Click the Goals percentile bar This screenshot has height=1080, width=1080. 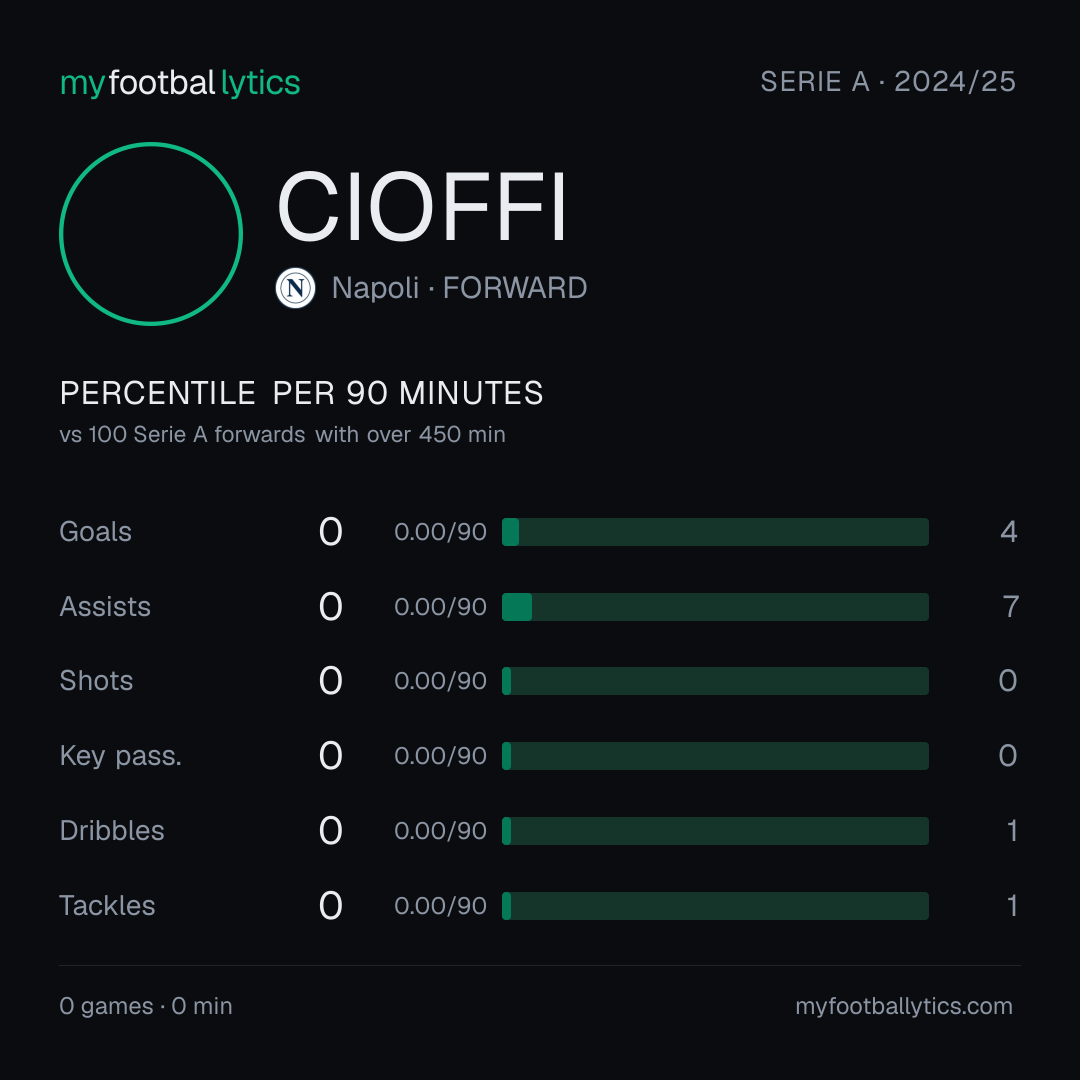pyautogui.click(x=715, y=532)
